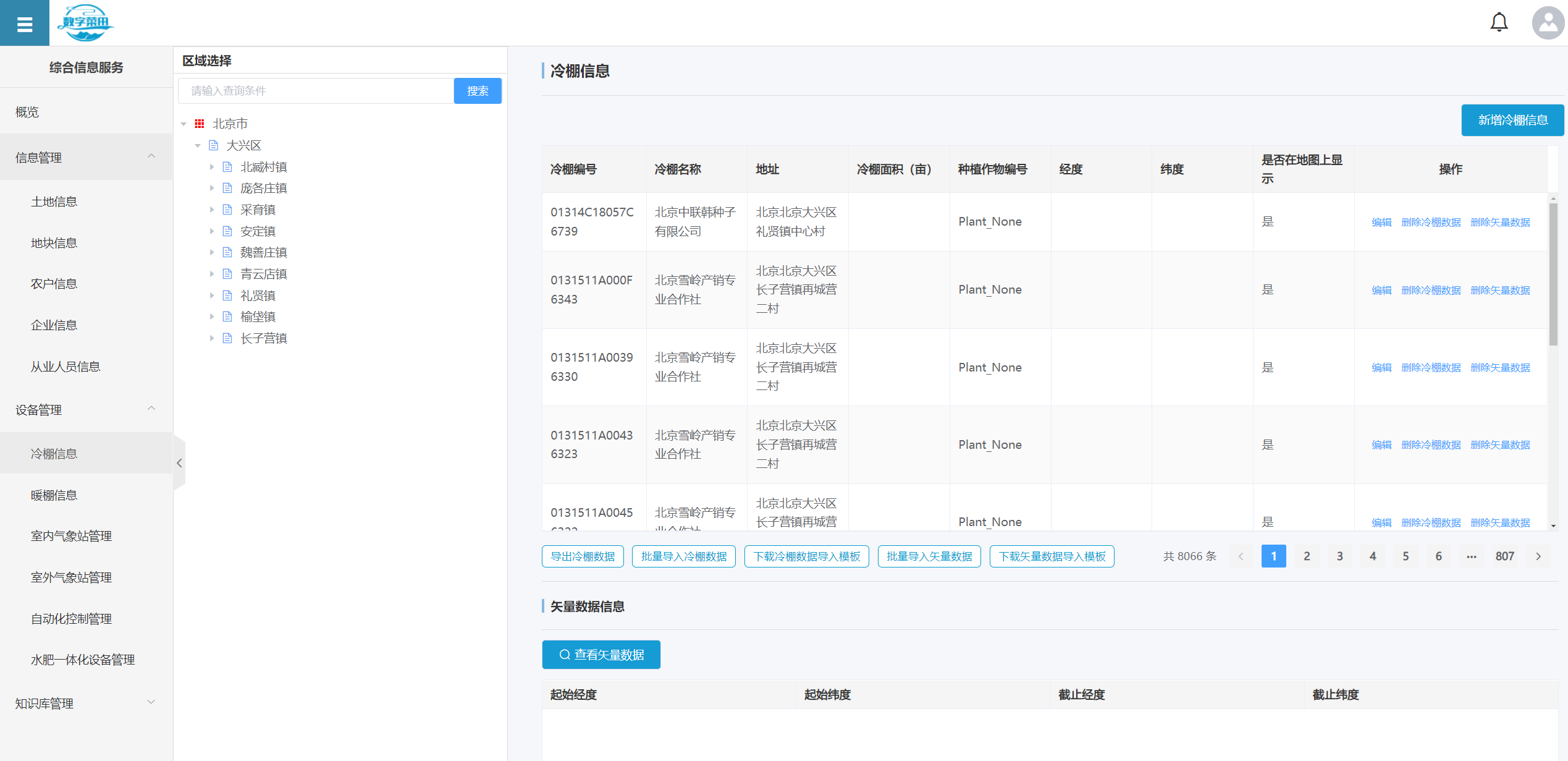This screenshot has height=761, width=1568.
Task: Open the 自动化控制管理 menu item
Action: [x=86, y=619]
